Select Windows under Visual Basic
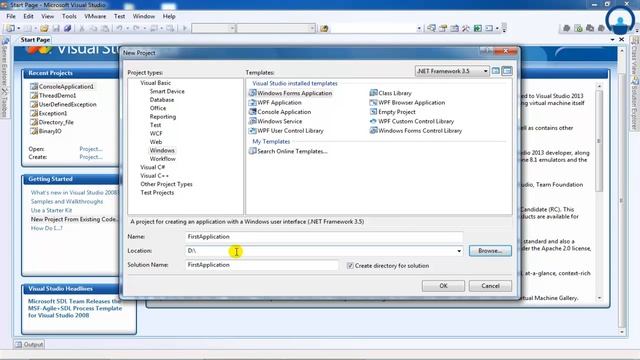640x360 pixels. (x=162, y=150)
